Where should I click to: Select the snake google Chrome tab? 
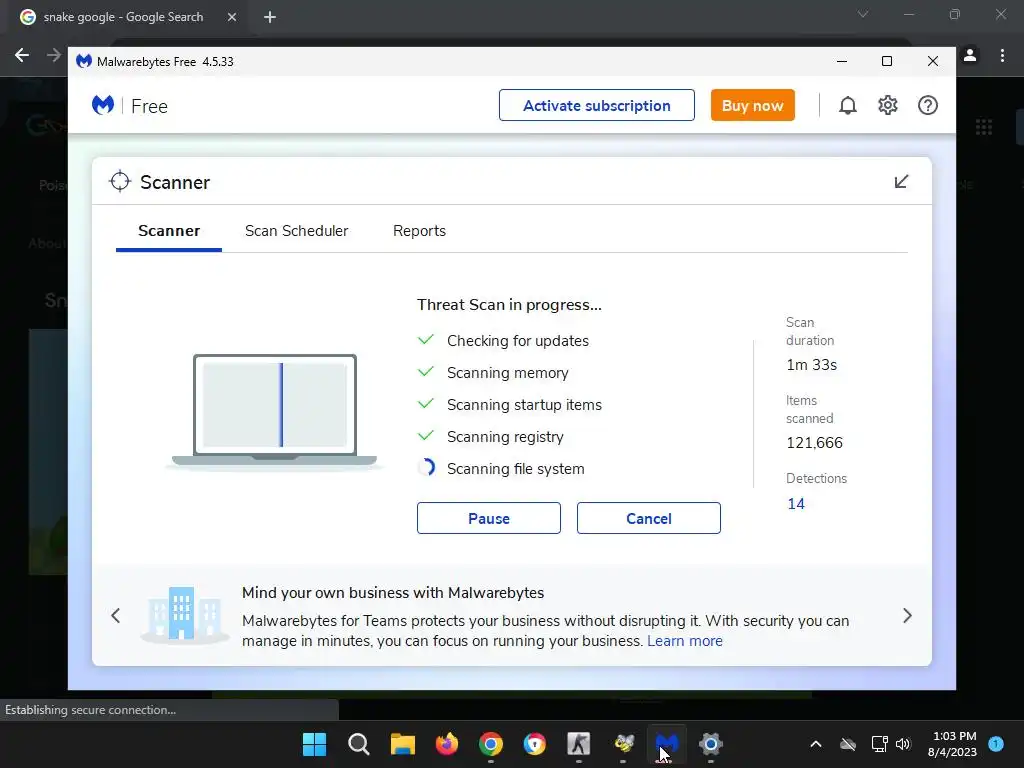pyautogui.click(x=123, y=17)
